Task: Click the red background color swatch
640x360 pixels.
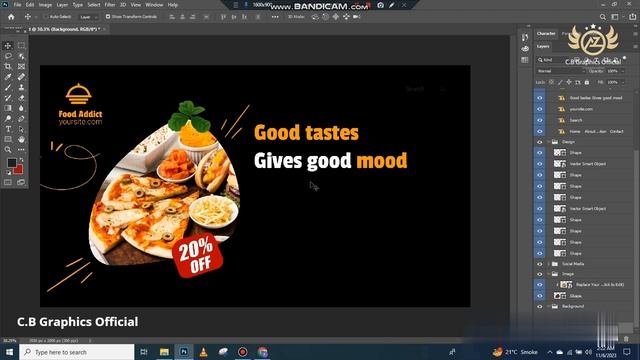Action: pyautogui.click(x=18, y=170)
